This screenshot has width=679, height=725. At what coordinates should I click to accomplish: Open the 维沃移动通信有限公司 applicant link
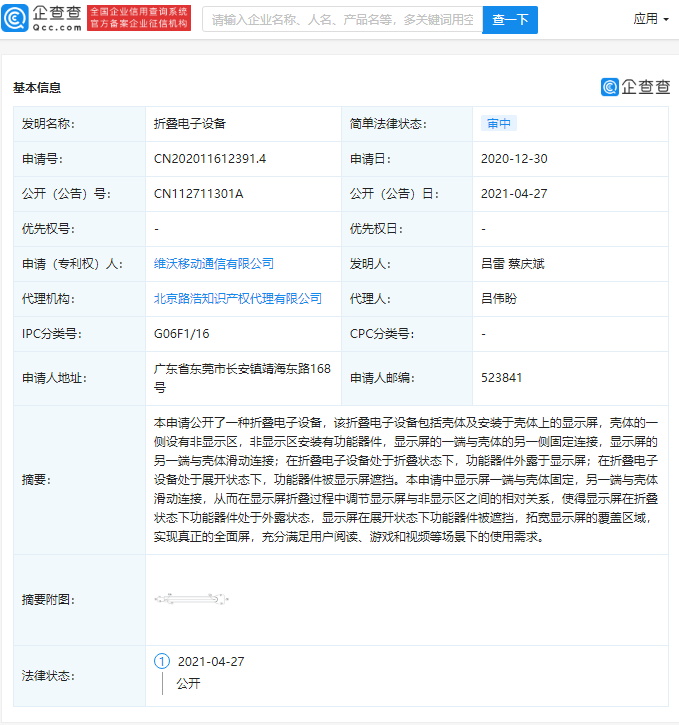[x=214, y=264]
